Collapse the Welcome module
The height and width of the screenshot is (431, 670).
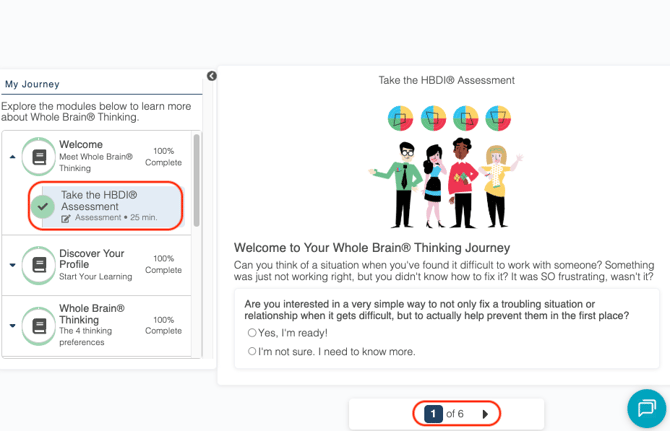click(x=12, y=157)
